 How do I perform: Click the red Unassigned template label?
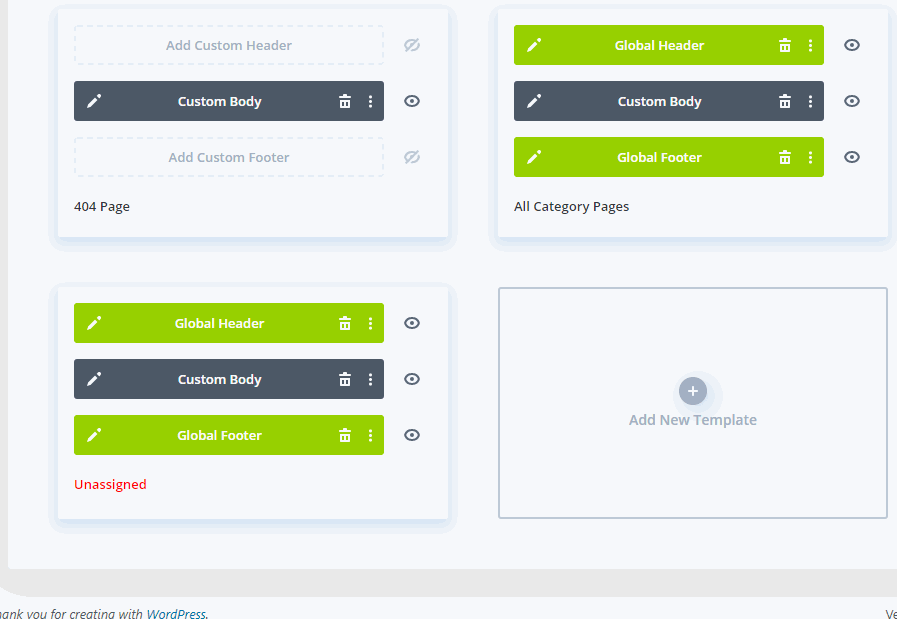(x=110, y=485)
